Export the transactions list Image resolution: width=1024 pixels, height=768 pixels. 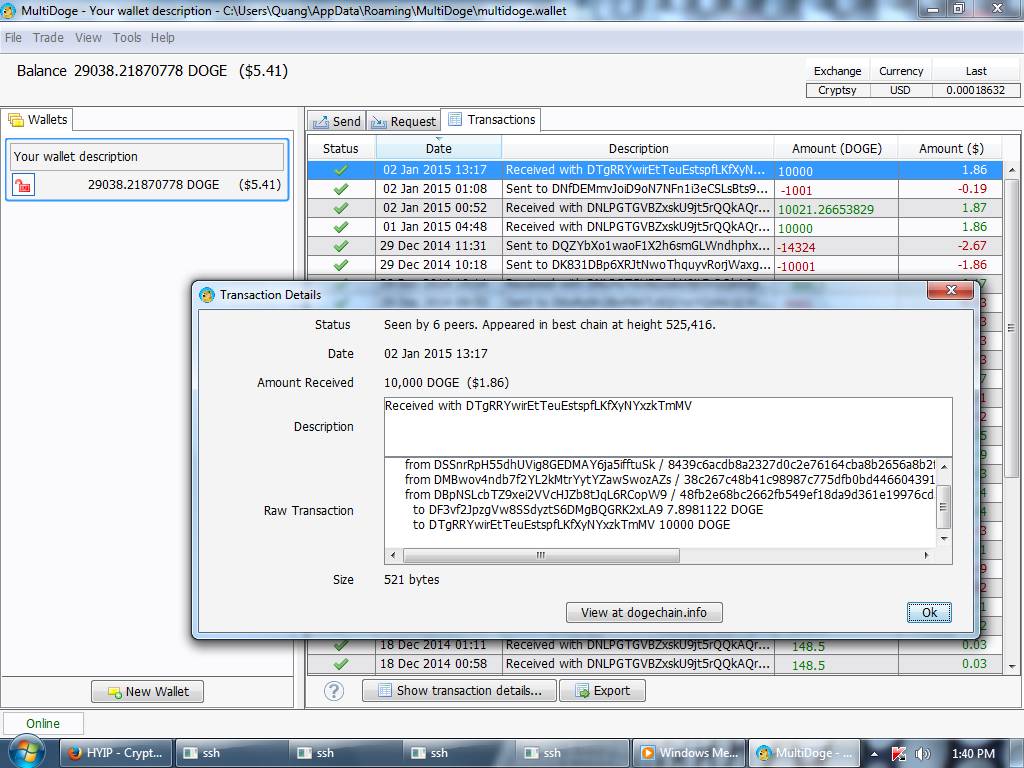coord(602,691)
